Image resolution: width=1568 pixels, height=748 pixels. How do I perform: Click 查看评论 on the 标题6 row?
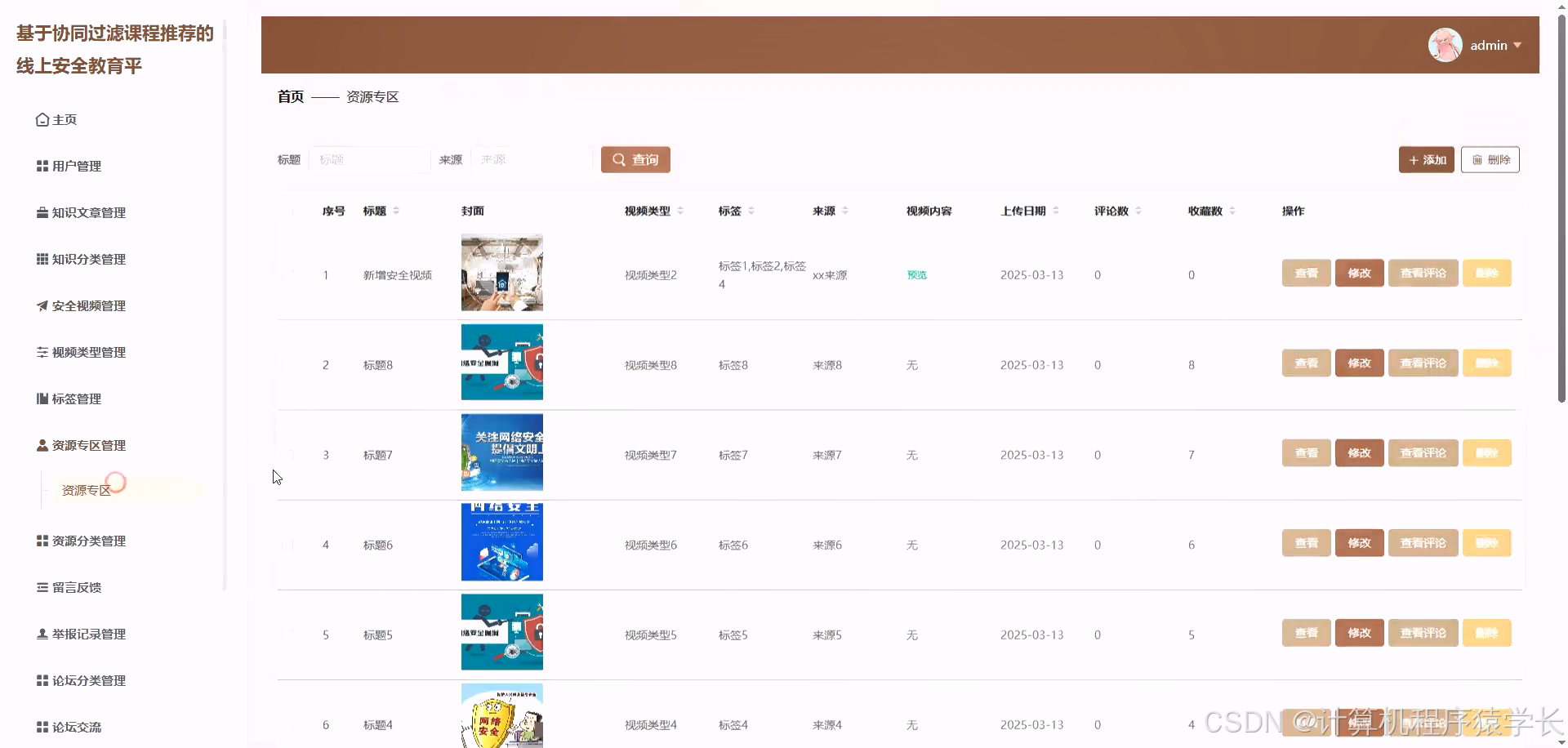click(1423, 542)
